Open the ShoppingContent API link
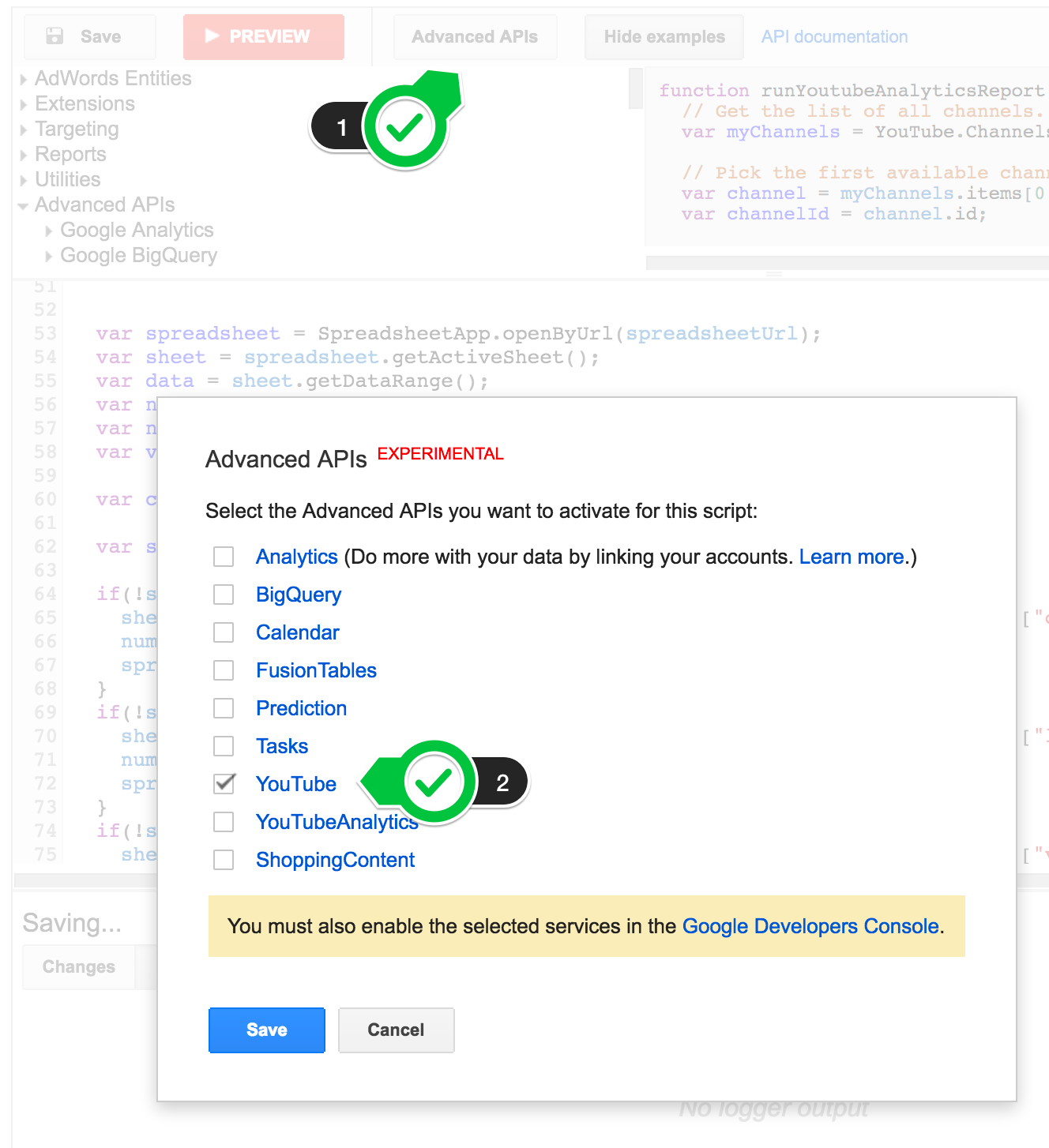Screen dimensions: 1049x1148 point(335,860)
